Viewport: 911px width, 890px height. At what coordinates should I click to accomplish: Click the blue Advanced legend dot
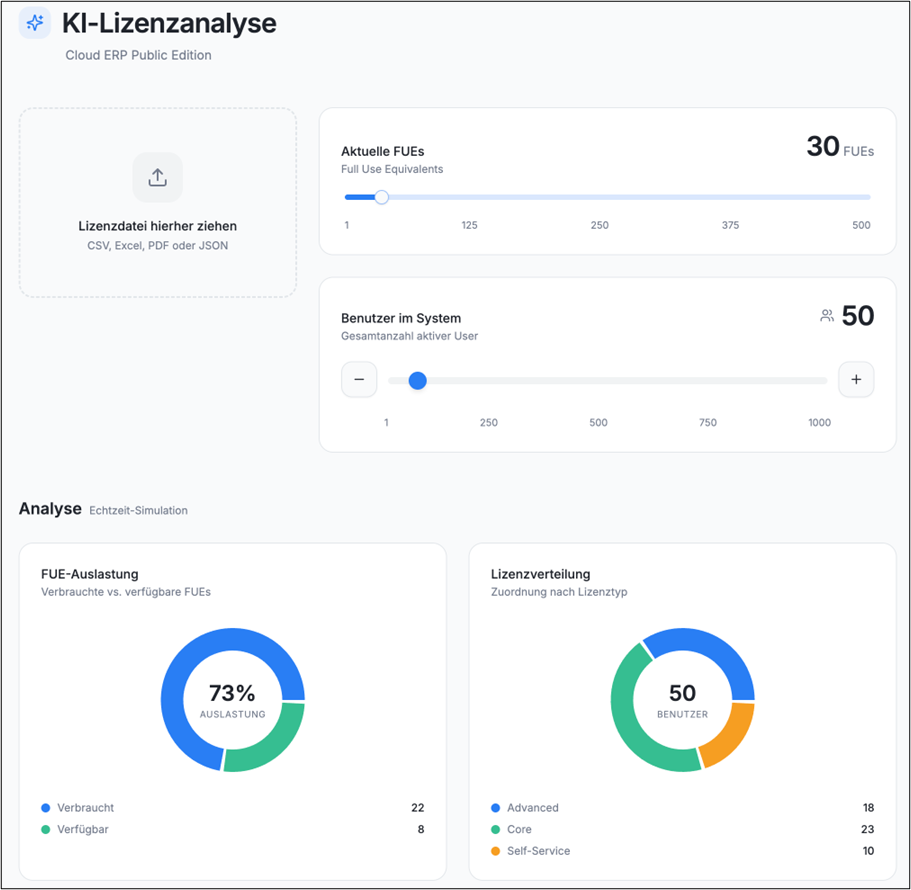496,807
